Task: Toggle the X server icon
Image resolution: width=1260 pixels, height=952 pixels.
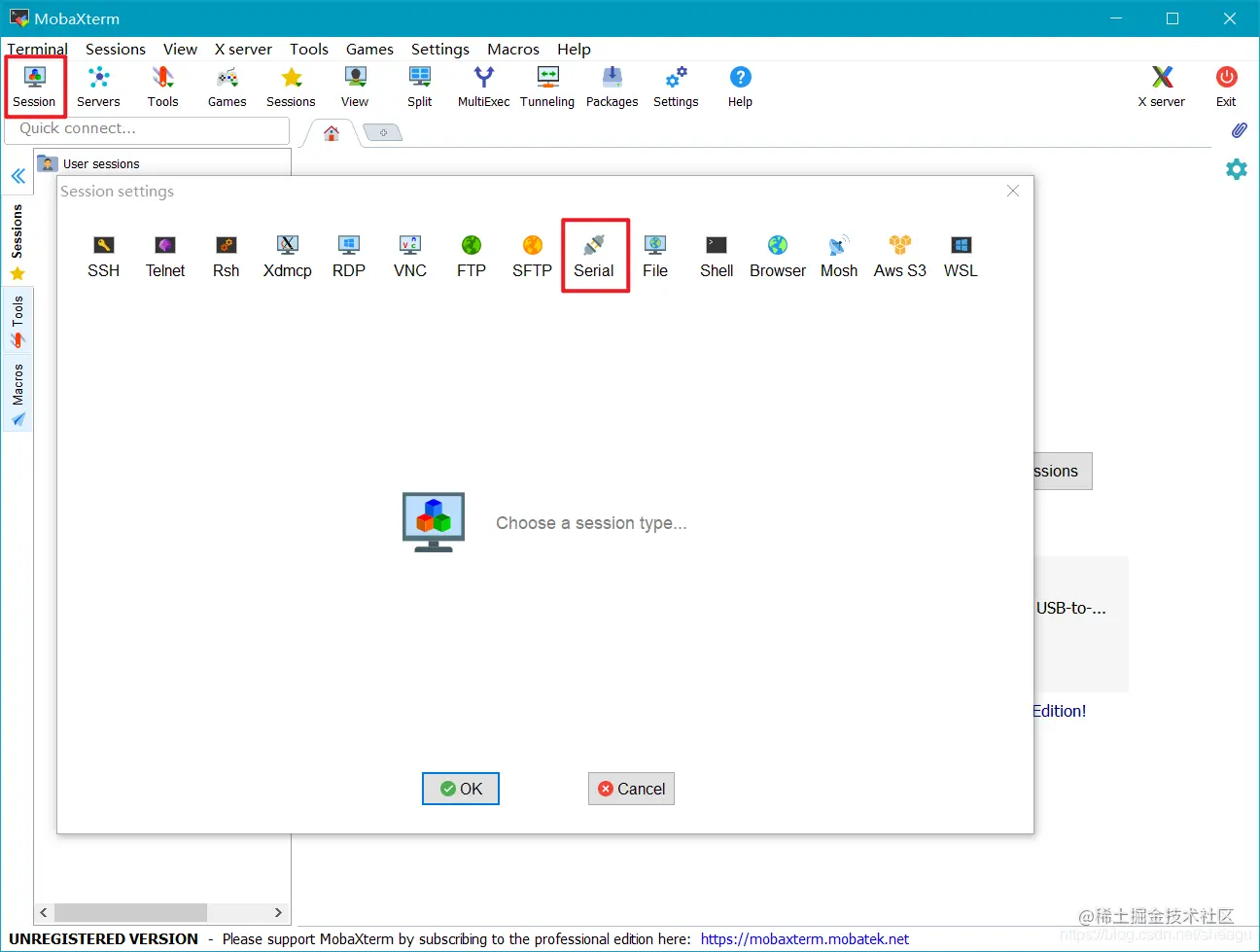Action: [x=1162, y=87]
